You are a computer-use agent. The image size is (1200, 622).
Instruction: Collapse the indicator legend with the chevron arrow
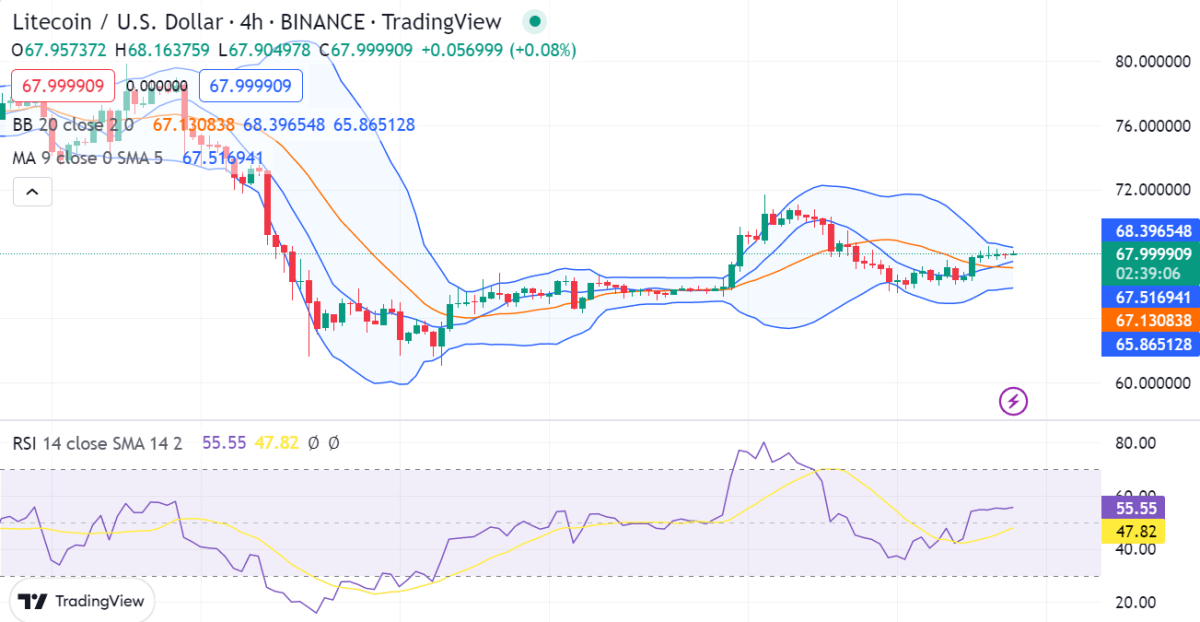point(32,191)
